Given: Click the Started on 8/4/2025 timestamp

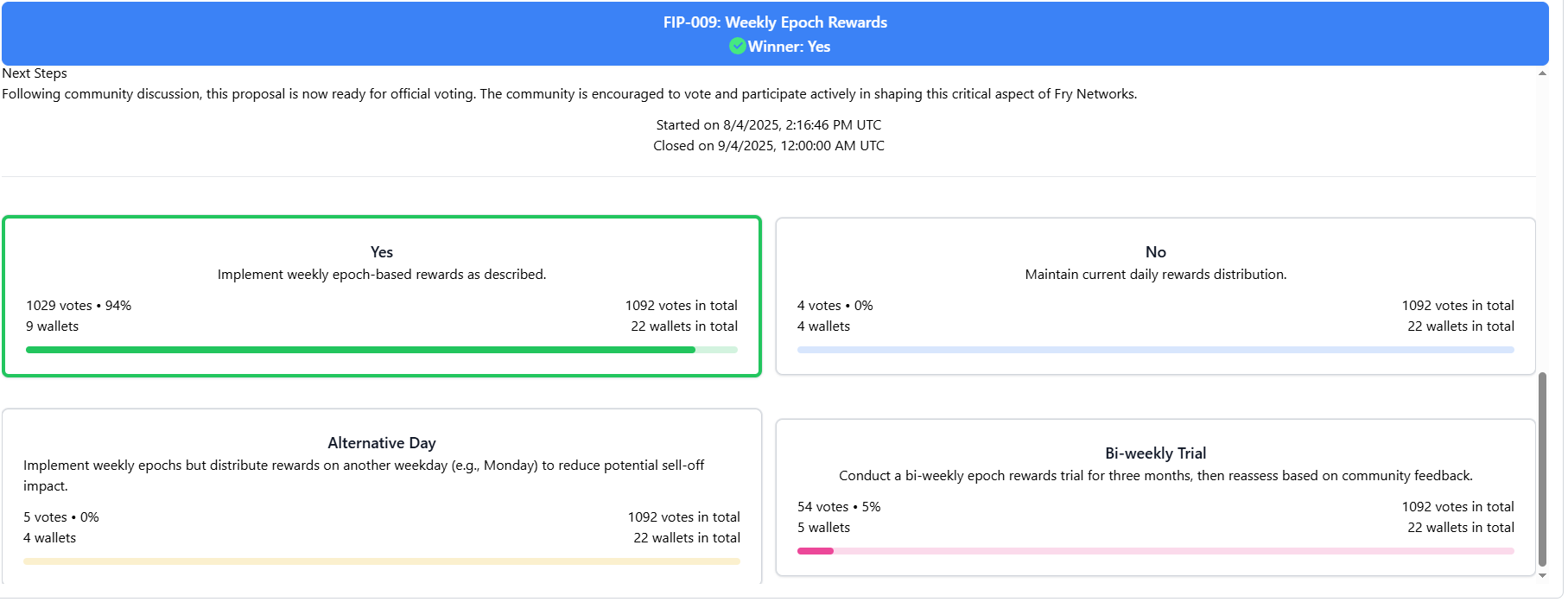Looking at the screenshot, I should [769, 125].
